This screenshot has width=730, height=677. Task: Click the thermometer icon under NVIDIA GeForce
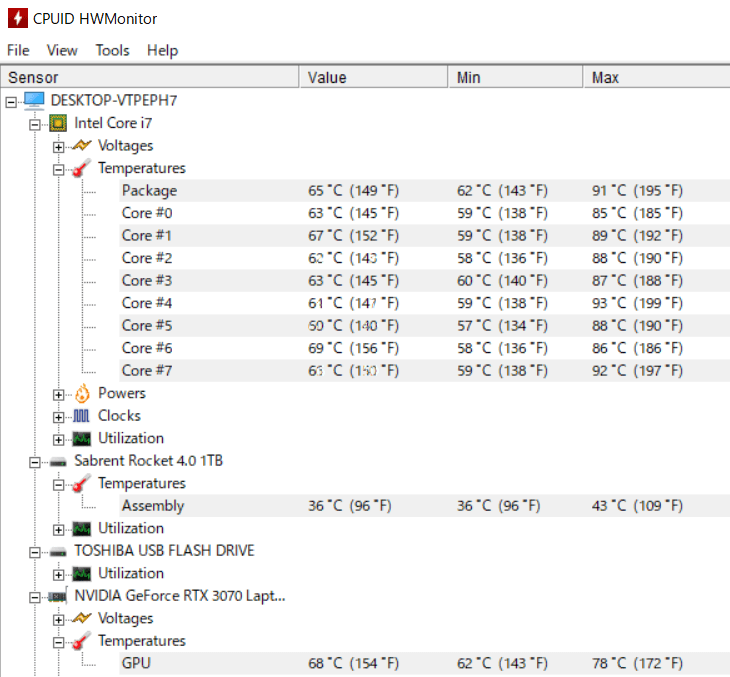click(x=82, y=641)
